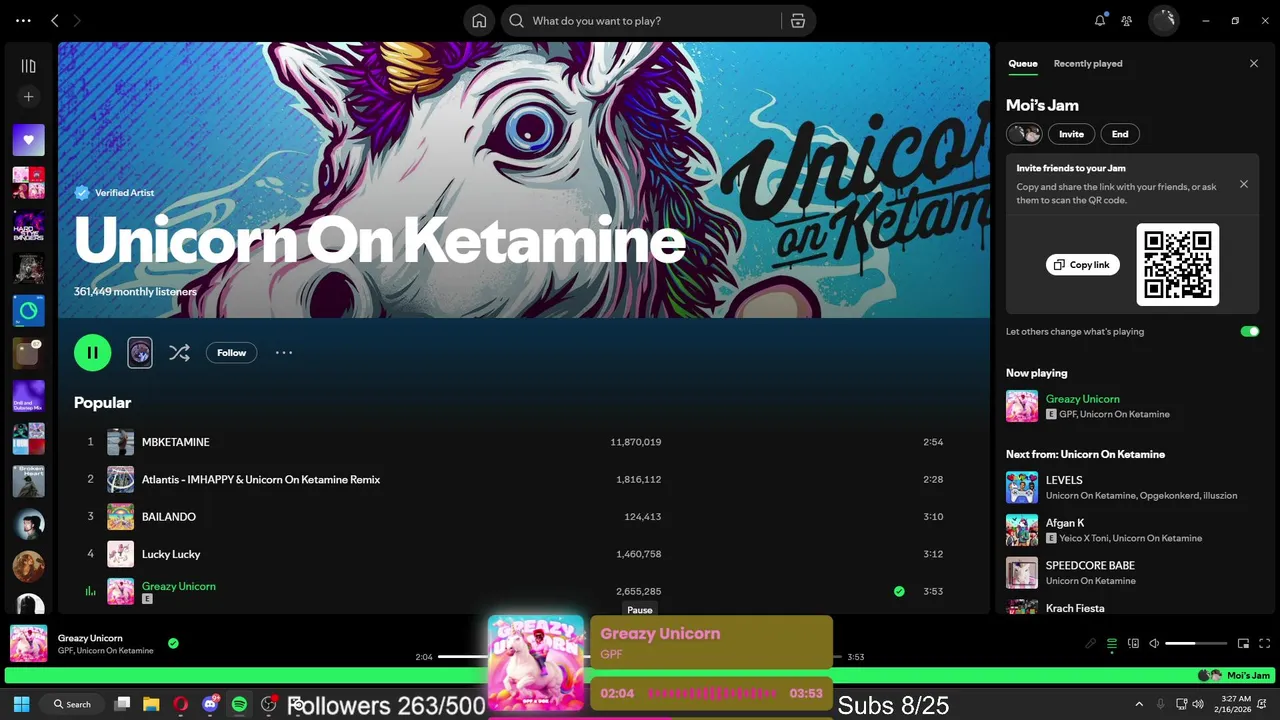
Task: Open Moi's Jam green bar label
Action: coord(1248,675)
